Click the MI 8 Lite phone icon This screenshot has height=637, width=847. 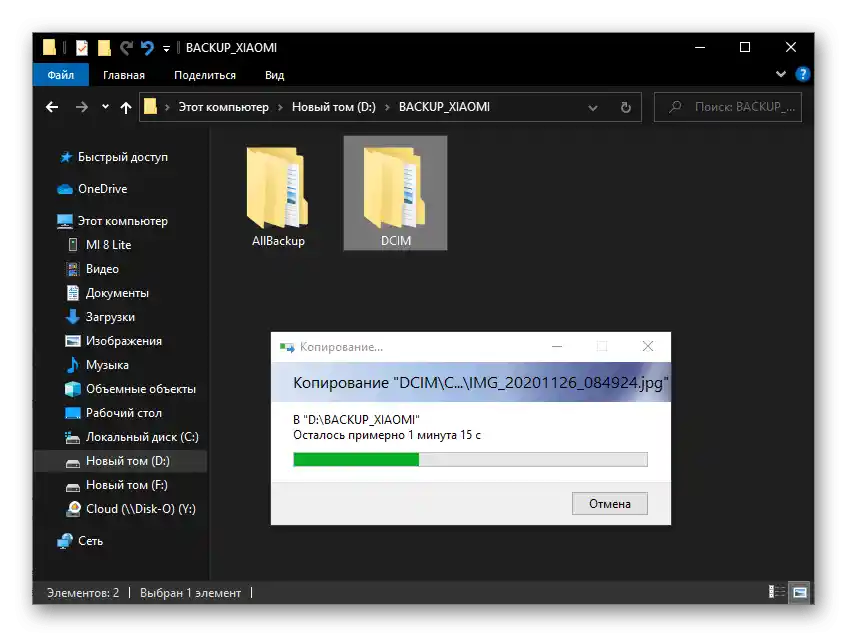tap(73, 245)
